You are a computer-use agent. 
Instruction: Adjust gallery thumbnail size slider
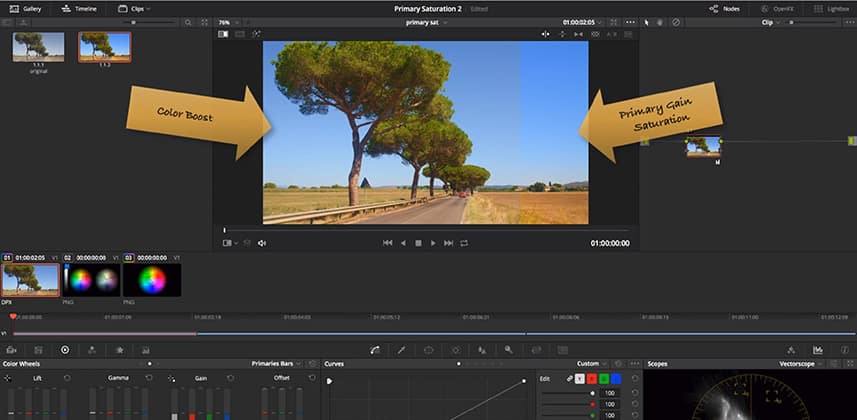tap(133, 22)
